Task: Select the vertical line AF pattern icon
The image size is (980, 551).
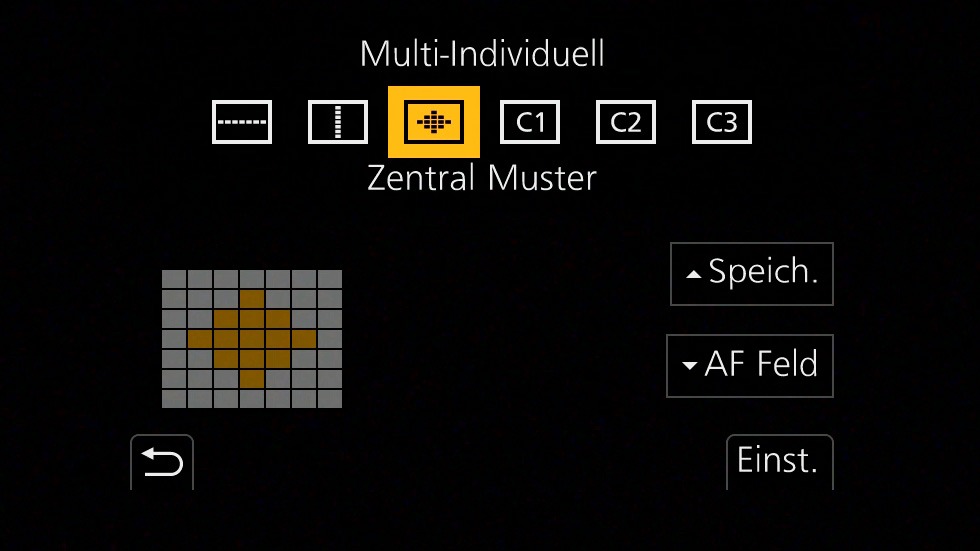Action: coord(338,122)
